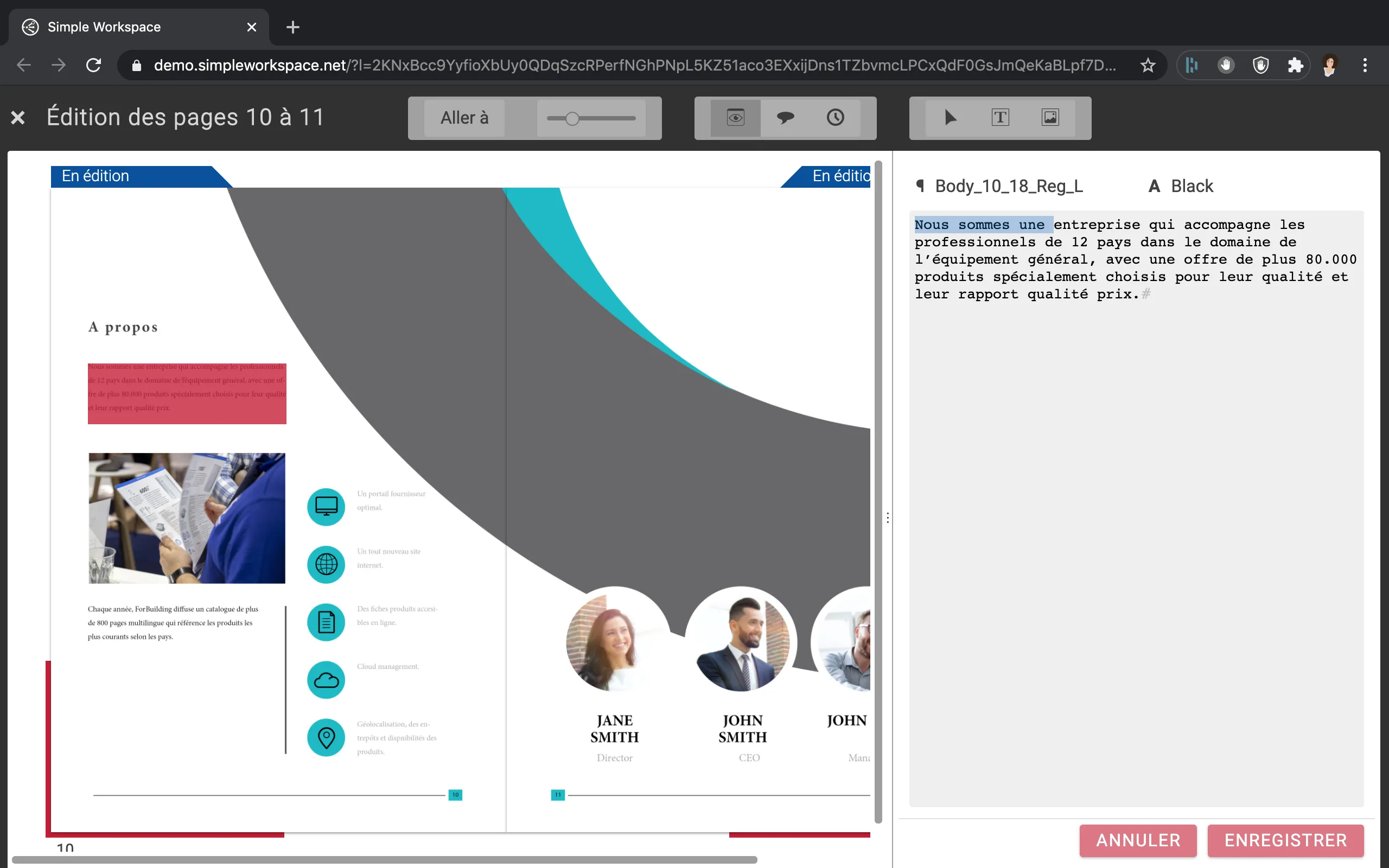
Task: Open the comments speech bubble
Action: point(785,118)
